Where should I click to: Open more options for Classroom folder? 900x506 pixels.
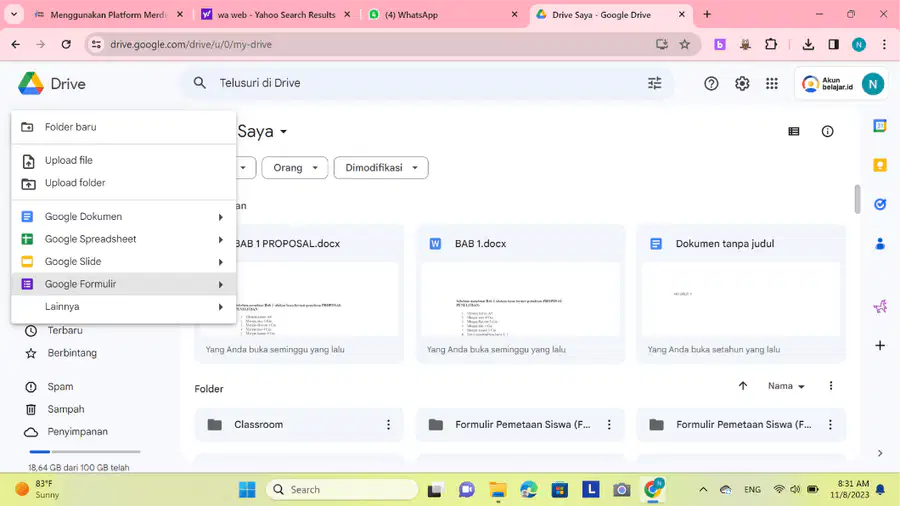click(x=389, y=425)
